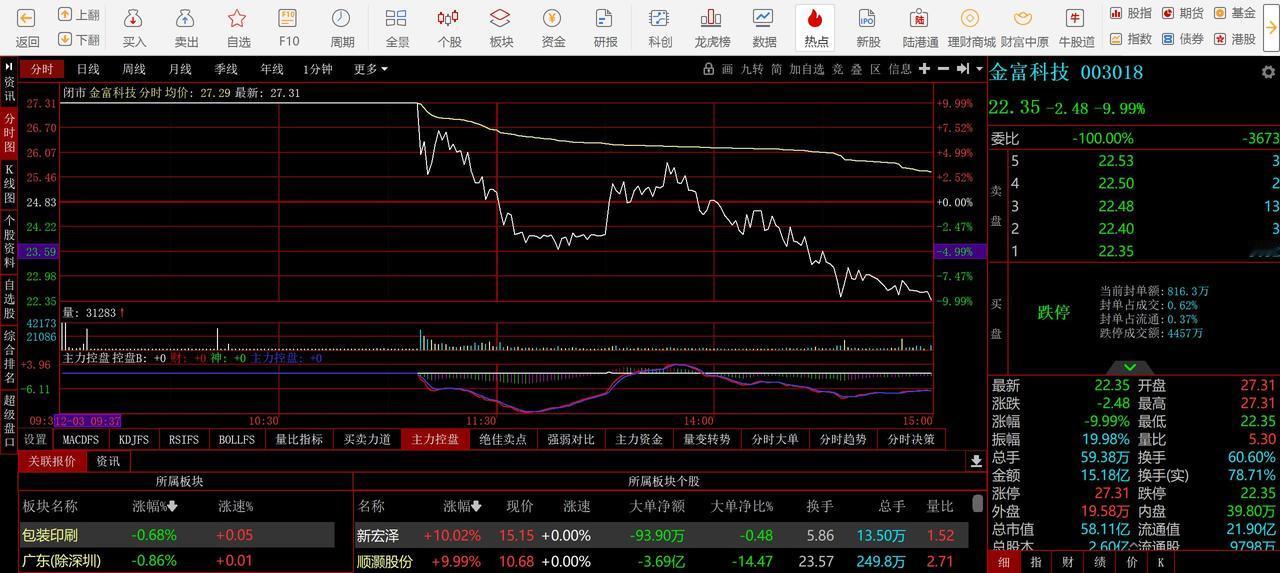Click the 股指 stock index shortcut
Screen dimensions: 1280x573
pos(1131,13)
